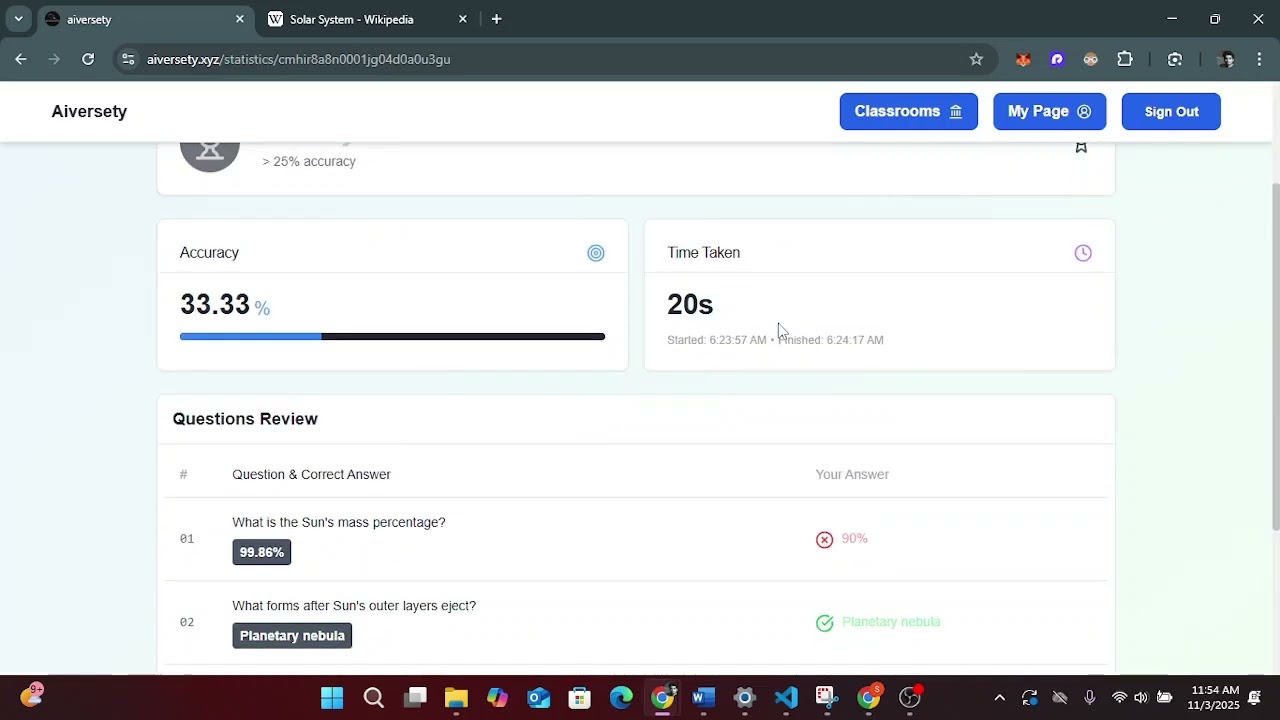This screenshot has height=720, width=1280.
Task: Open Settings gear on taskbar
Action: pyautogui.click(x=745, y=697)
